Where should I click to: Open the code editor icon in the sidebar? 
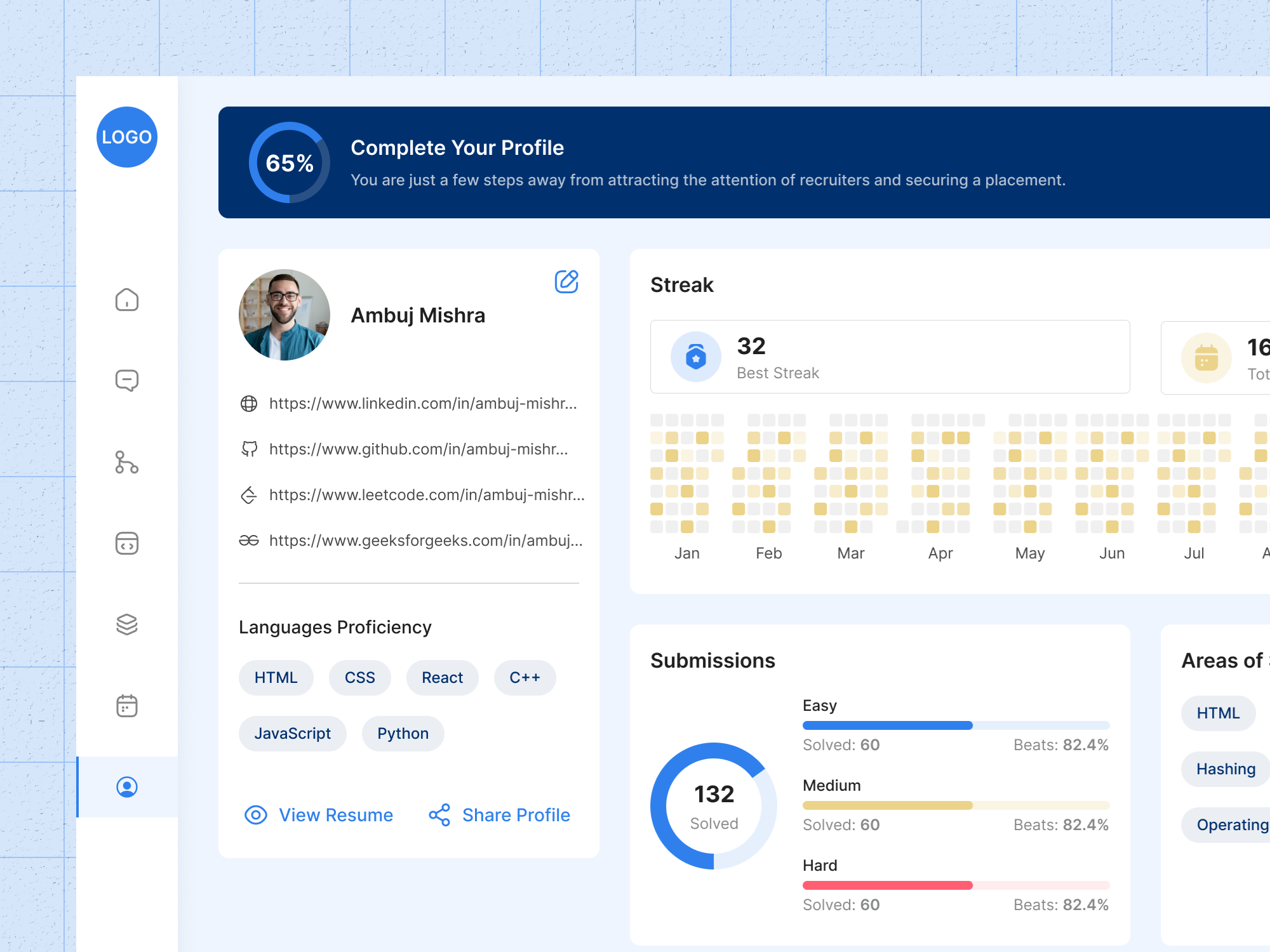(x=126, y=543)
